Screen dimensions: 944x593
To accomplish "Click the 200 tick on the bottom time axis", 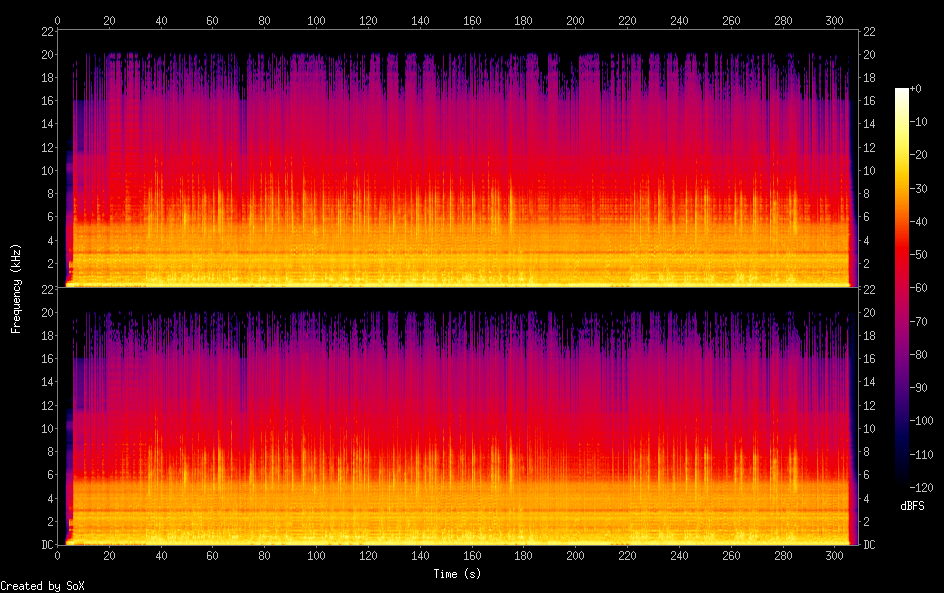I will (575, 557).
